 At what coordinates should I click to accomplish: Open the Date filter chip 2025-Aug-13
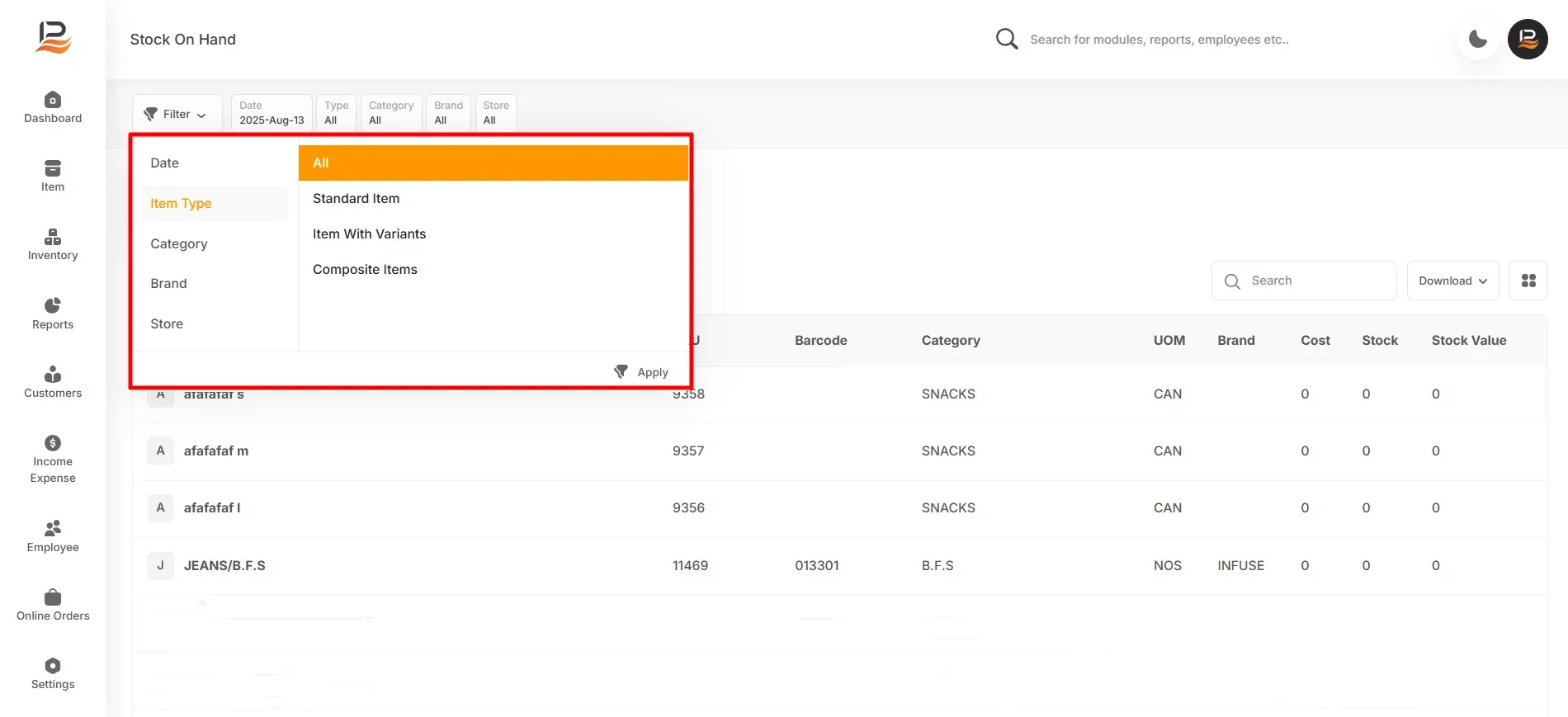tap(272, 113)
